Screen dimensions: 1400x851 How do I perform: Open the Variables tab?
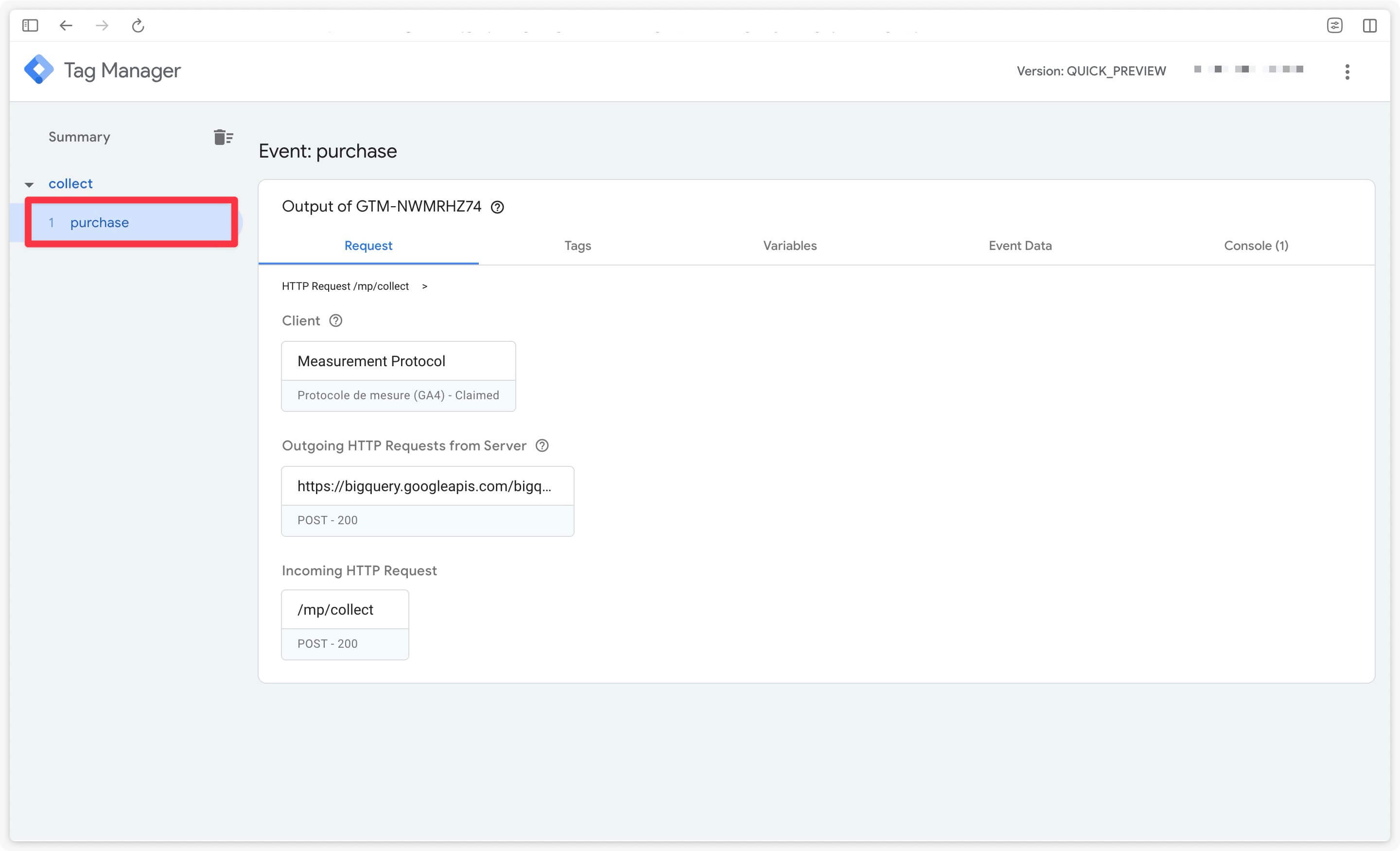790,246
